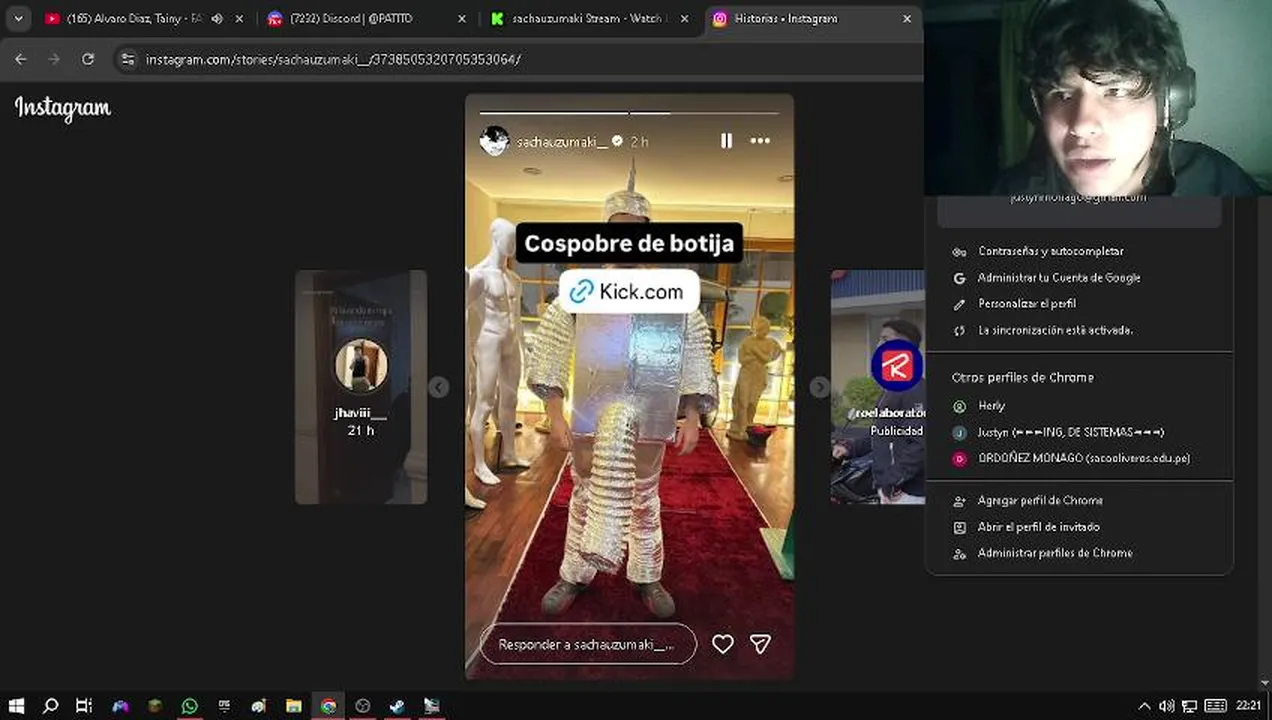Open the Publicidad sponsored story preview
This screenshot has height=720, width=1272.
pos(877,387)
